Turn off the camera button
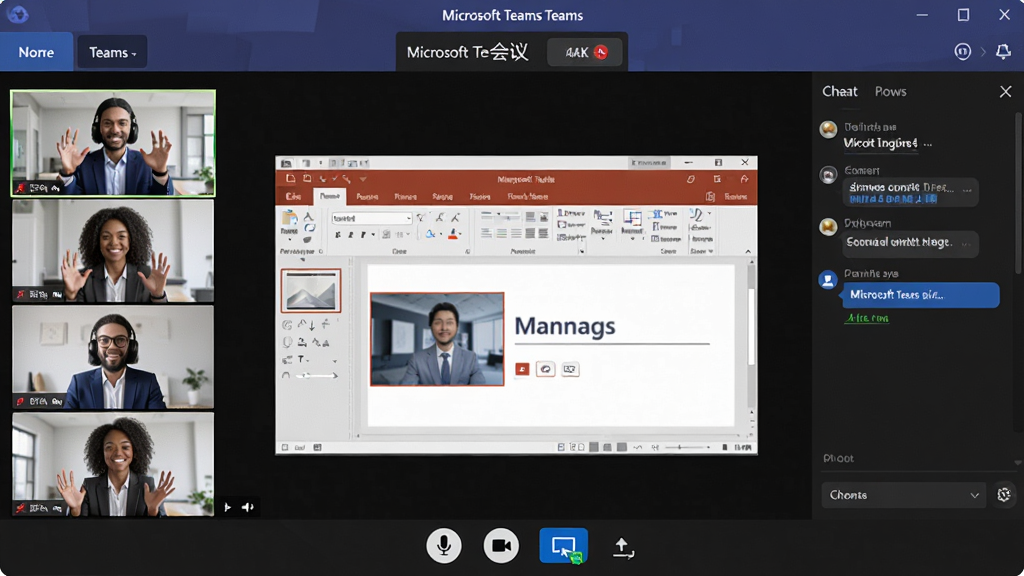This screenshot has width=1024, height=576. click(x=501, y=545)
